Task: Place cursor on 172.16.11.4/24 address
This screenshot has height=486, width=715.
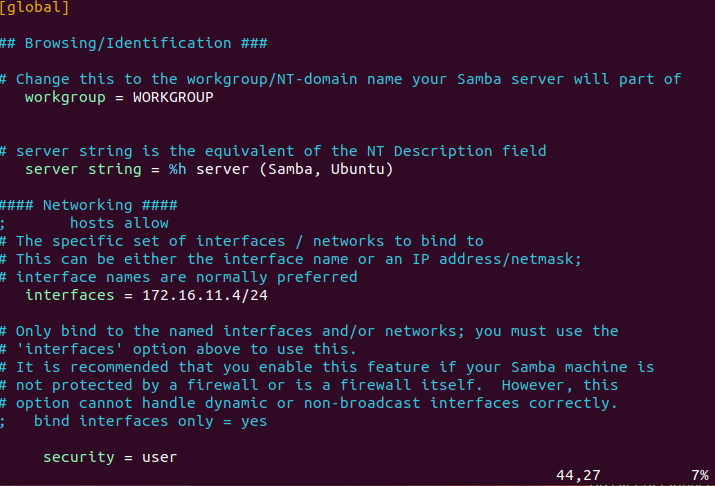Action: coord(205,295)
